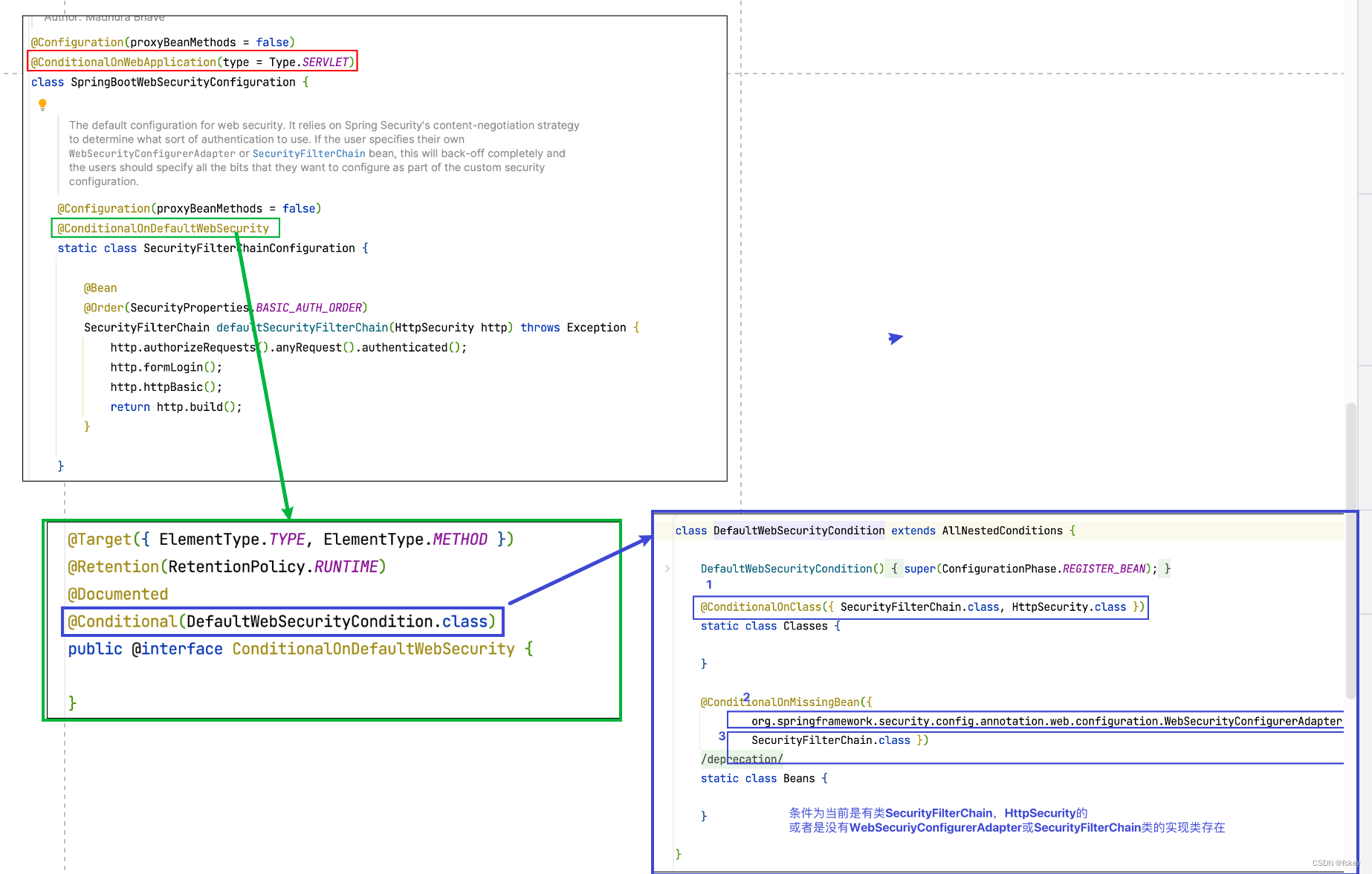Viewport: 1372px width, 874px height.
Task: Click the yellow lightbulb intention icon
Action: [x=42, y=105]
